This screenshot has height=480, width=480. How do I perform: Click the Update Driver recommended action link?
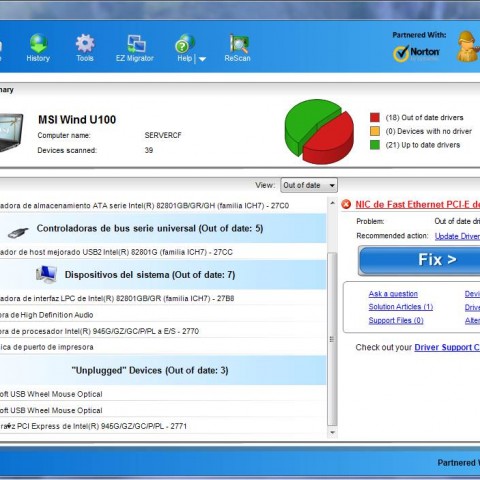pos(457,236)
